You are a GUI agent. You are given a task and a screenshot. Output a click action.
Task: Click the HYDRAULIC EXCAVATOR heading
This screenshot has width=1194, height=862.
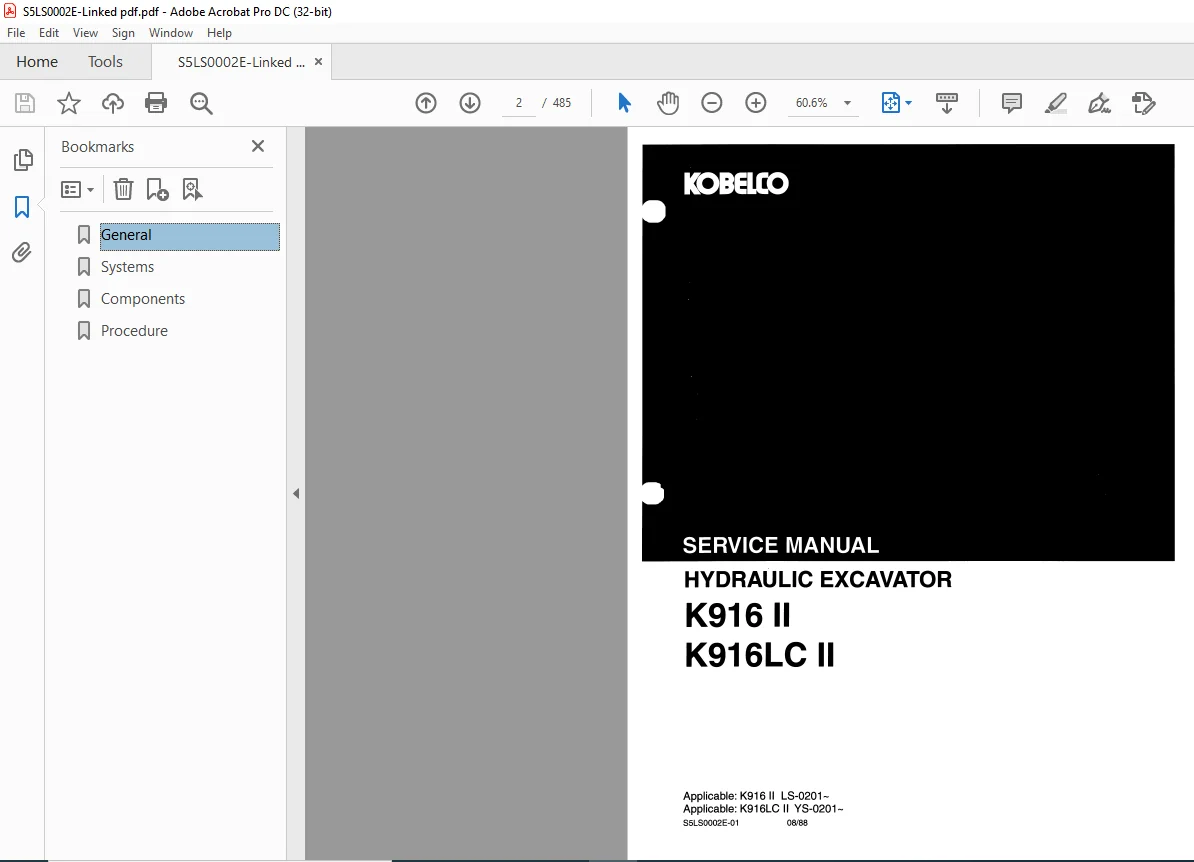click(818, 579)
